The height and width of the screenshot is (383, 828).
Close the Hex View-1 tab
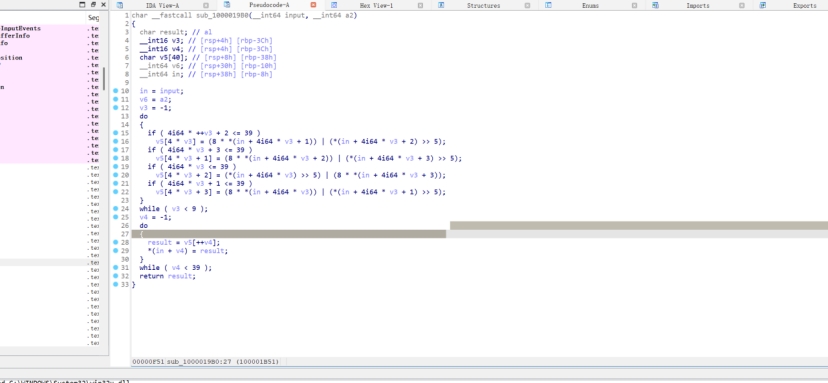pyautogui.click(x=420, y=5)
